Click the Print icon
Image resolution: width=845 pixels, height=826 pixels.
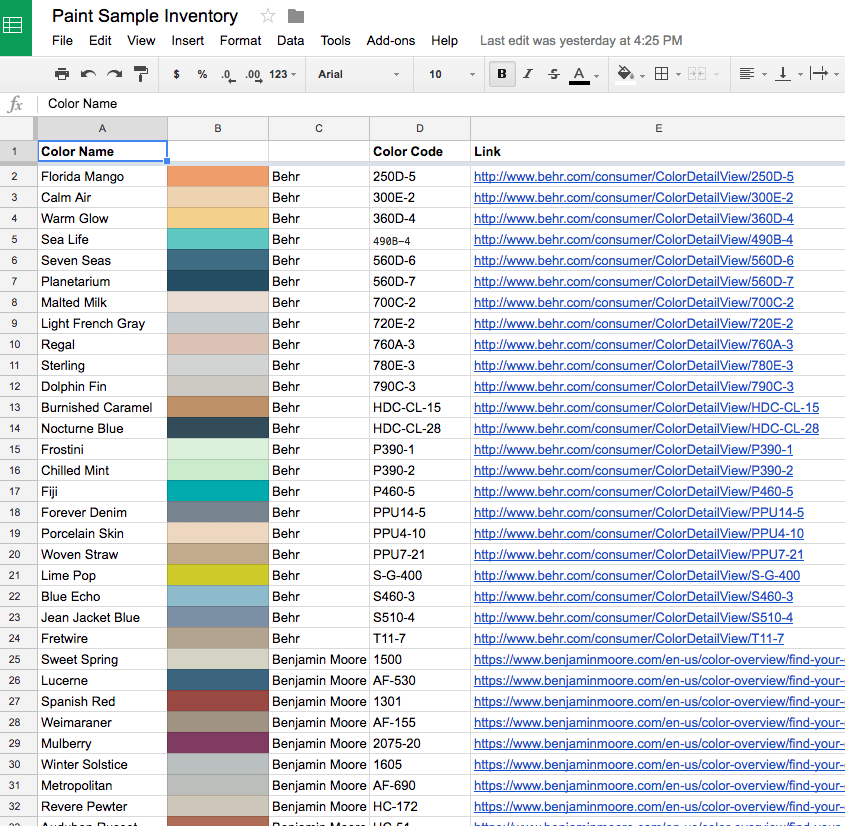(62, 74)
